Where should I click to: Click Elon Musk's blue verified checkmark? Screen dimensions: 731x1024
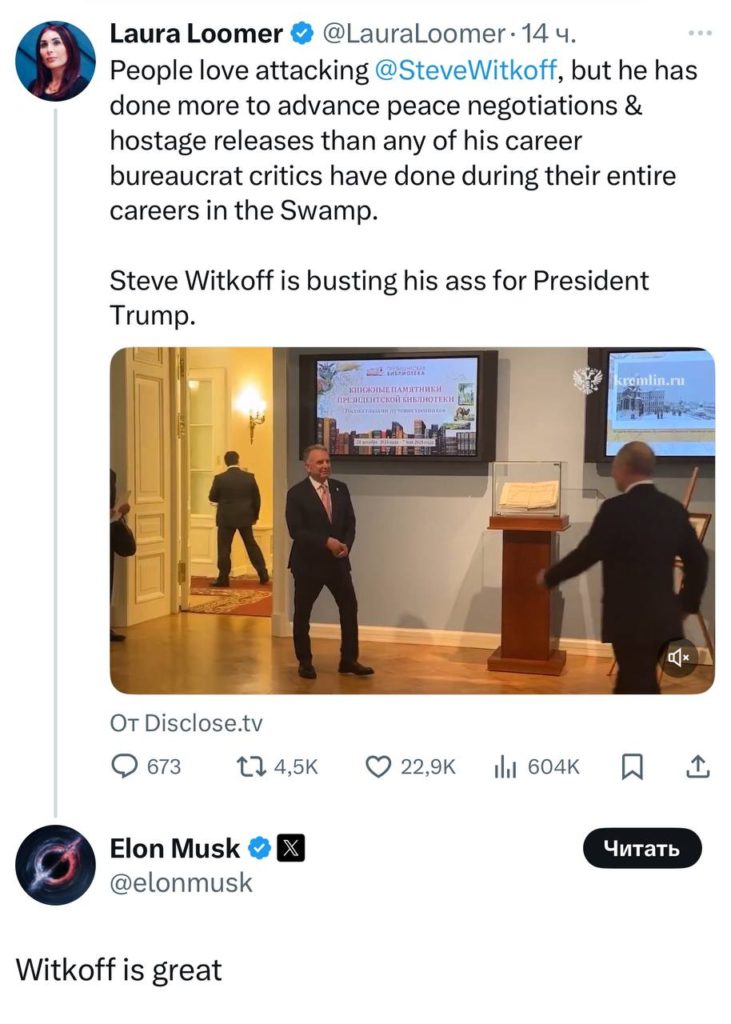click(x=259, y=849)
